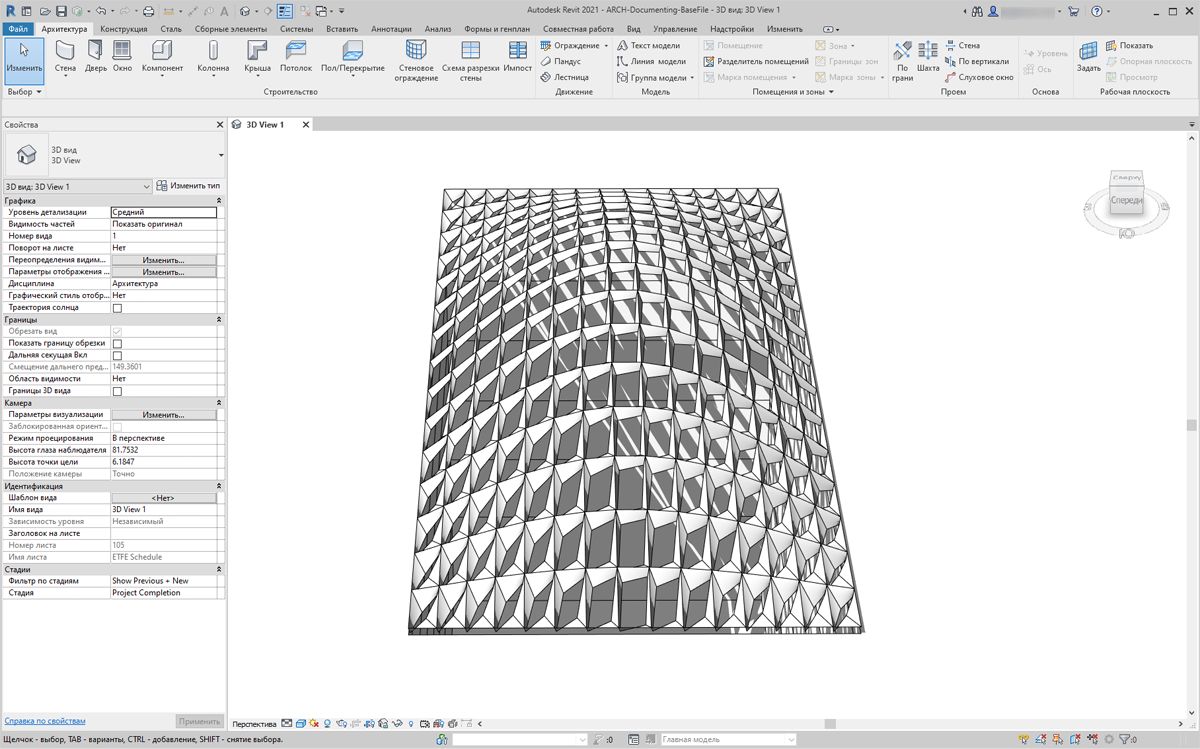Image resolution: width=1200 pixels, height=749 pixels.
Task: Select Слуховое окно dormer tool
Action: [978, 77]
